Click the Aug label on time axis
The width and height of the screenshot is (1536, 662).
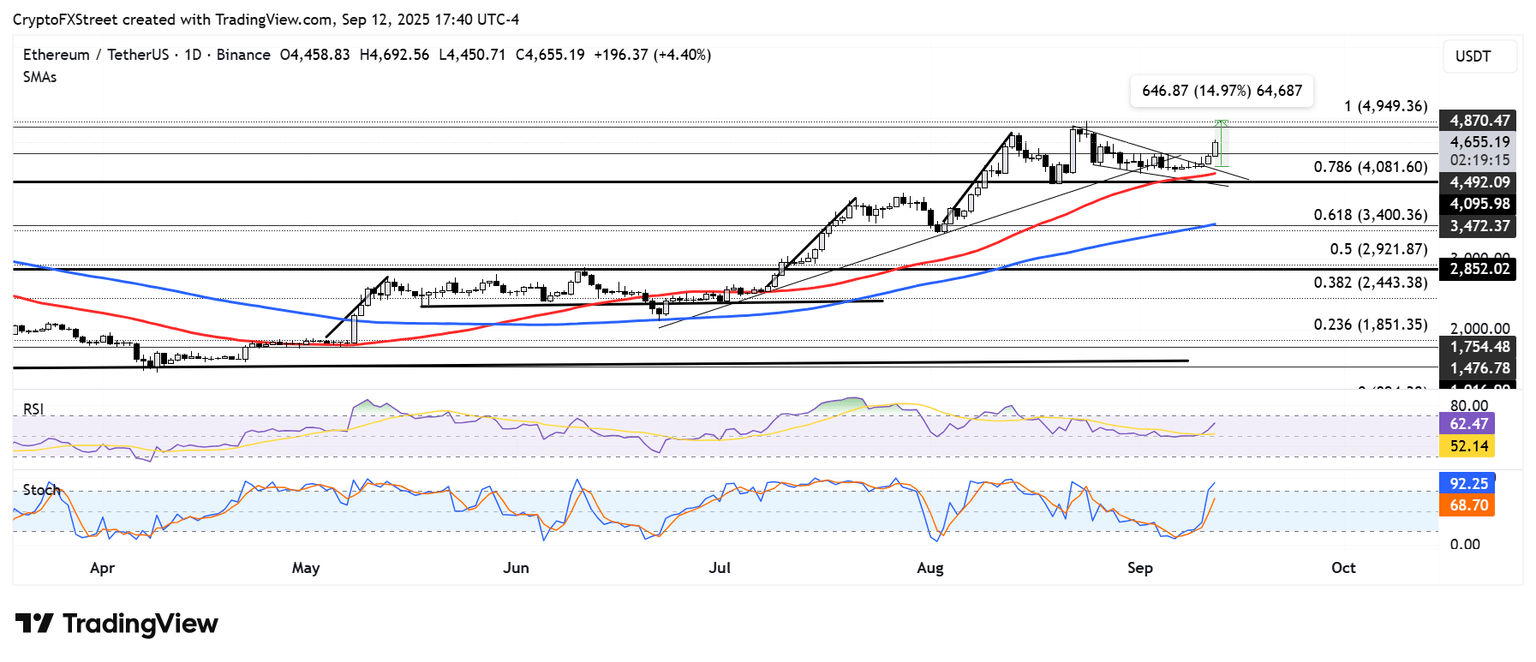[x=930, y=567]
